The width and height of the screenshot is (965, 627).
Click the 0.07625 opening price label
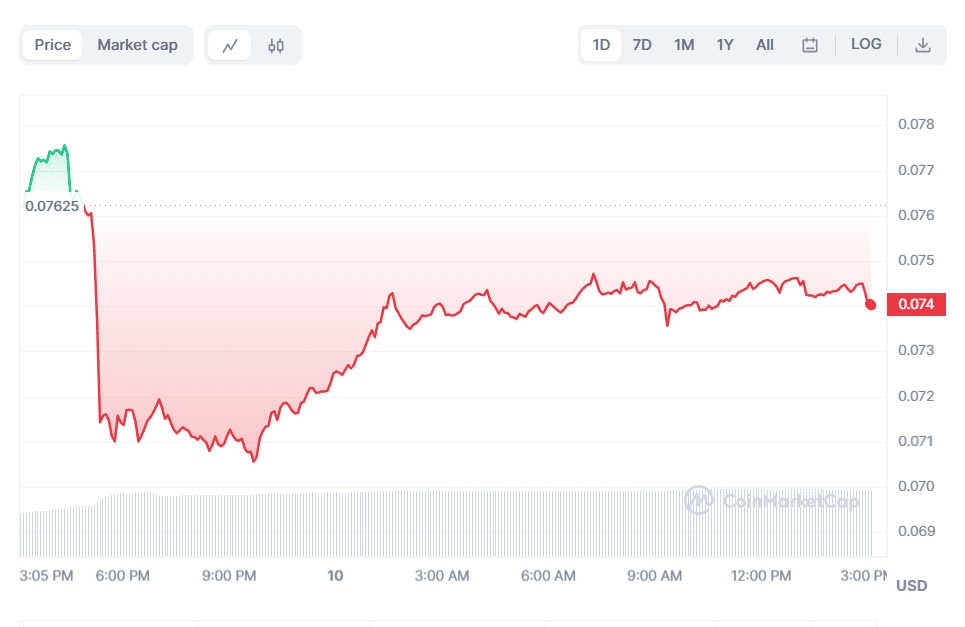click(x=52, y=206)
